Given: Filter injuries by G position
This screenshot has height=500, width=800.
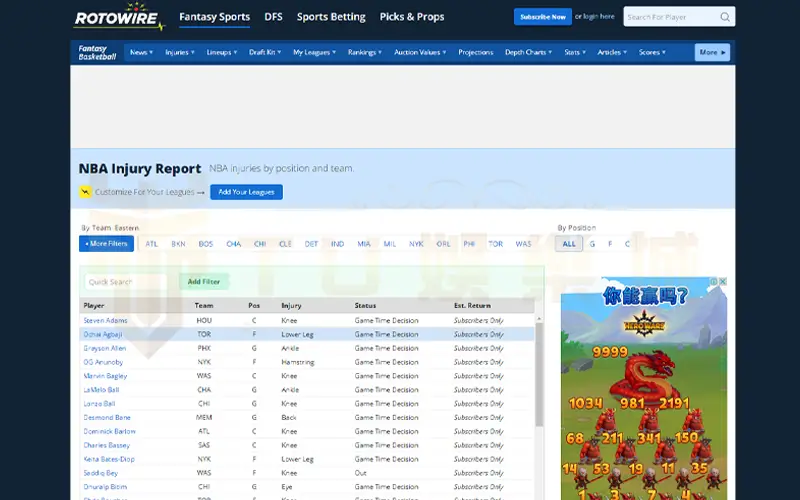Looking at the screenshot, I should pyautogui.click(x=592, y=243).
